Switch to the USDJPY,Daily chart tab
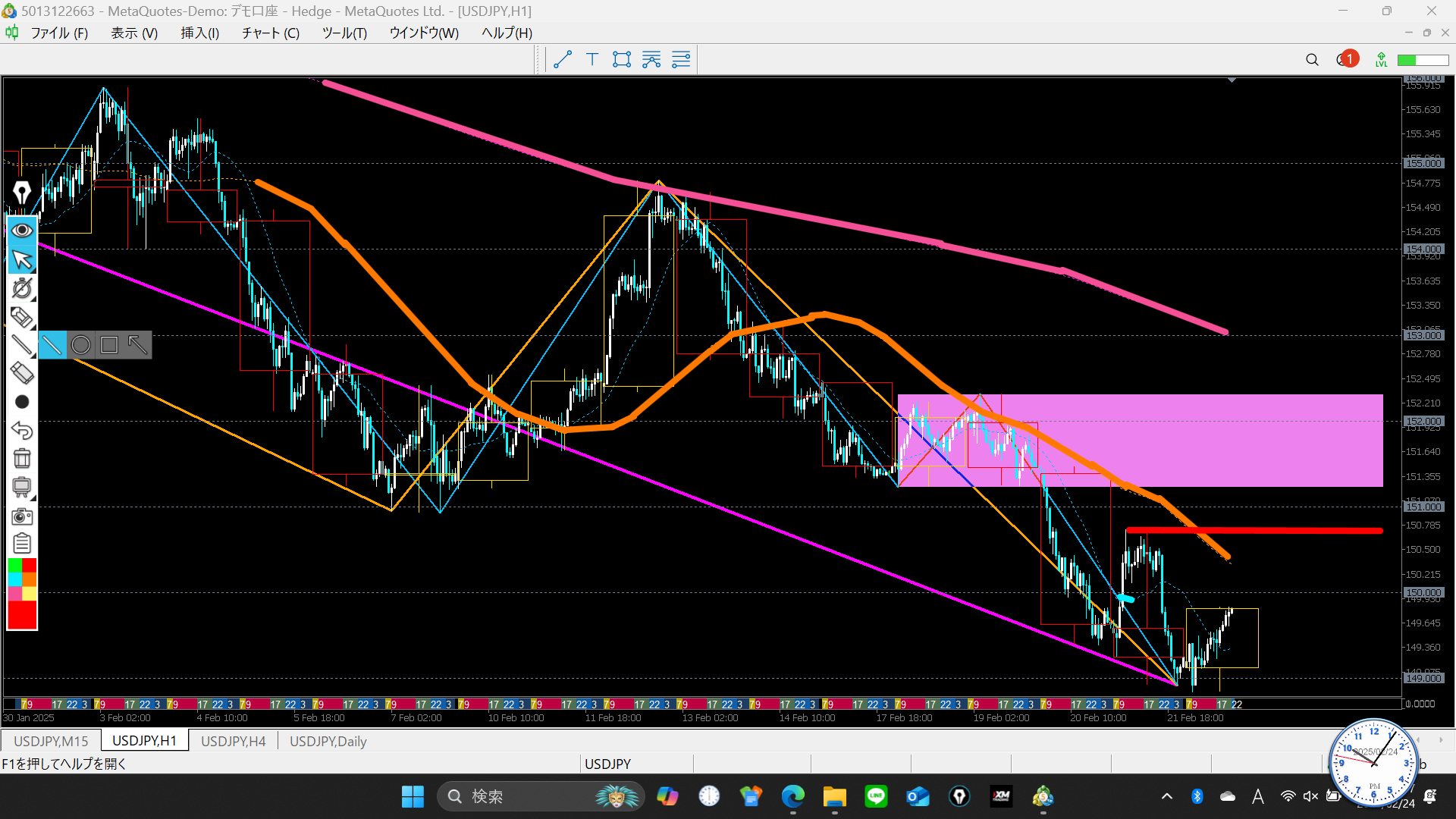The width and height of the screenshot is (1456, 819). 328,741
